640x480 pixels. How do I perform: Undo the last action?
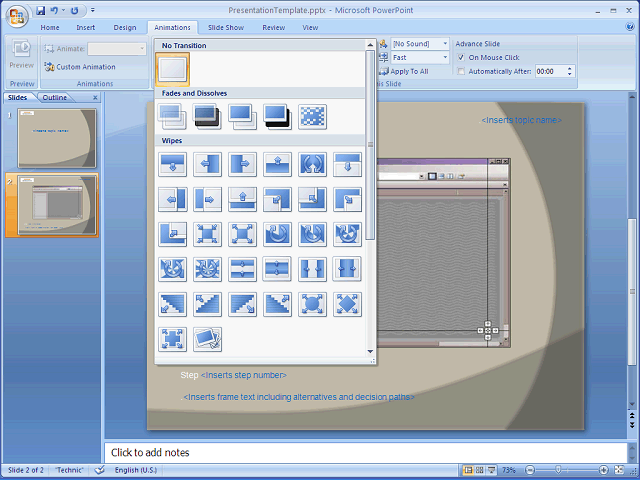54,10
